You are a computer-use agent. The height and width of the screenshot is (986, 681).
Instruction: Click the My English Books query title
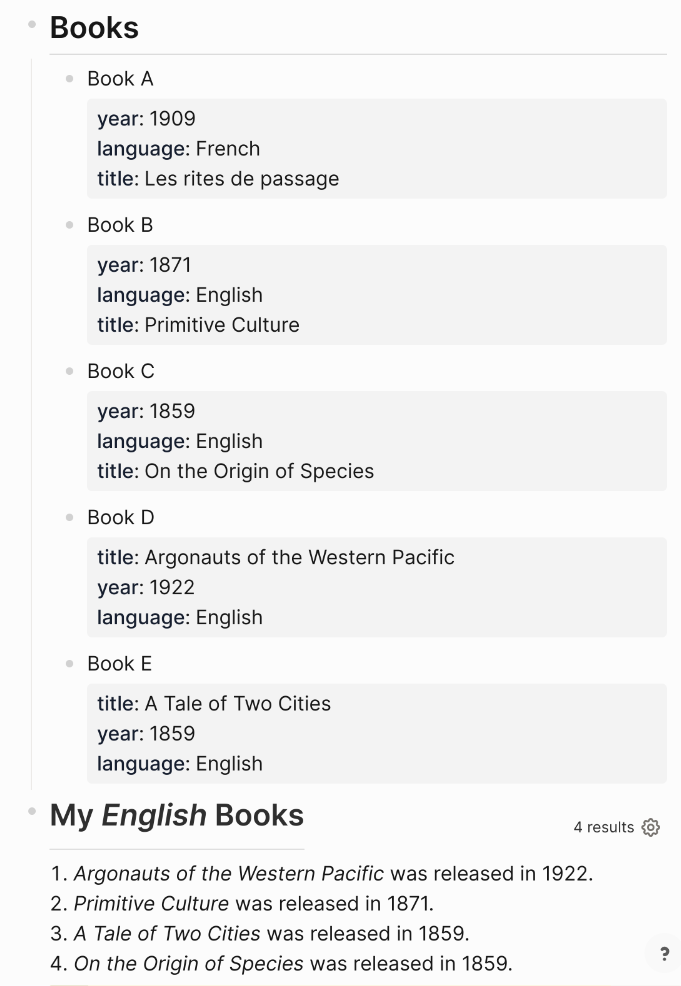tap(177, 815)
